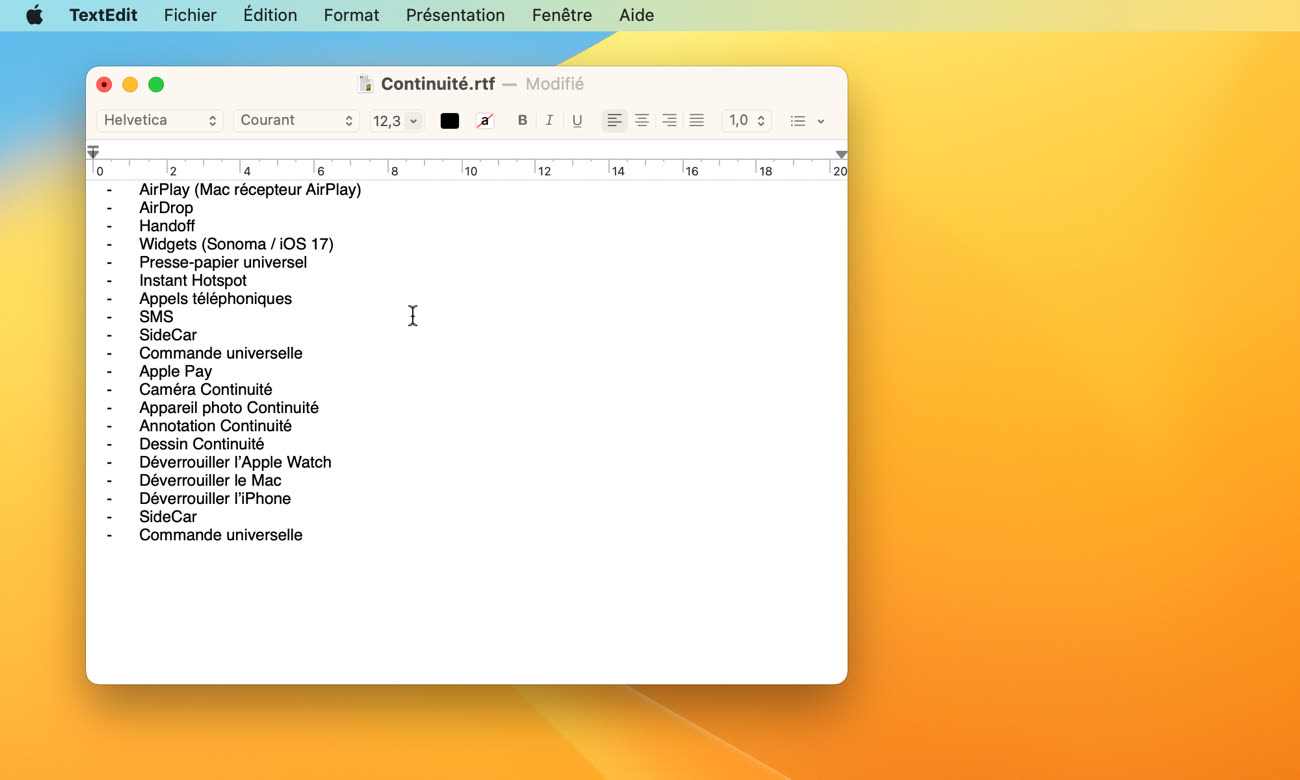The image size is (1300, 780).
Task: Open the 1,0 line spacing dropdown
Action: click(746, 120)
